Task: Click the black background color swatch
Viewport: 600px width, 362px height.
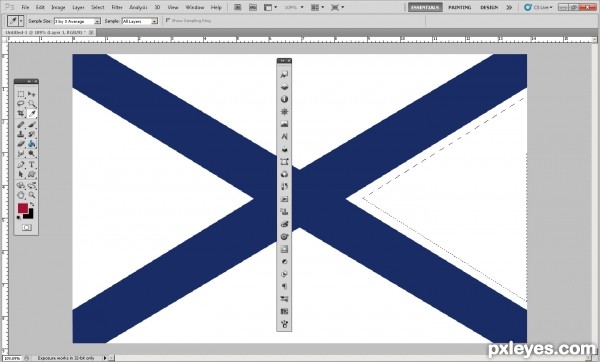Action: [x=30, y=215]
